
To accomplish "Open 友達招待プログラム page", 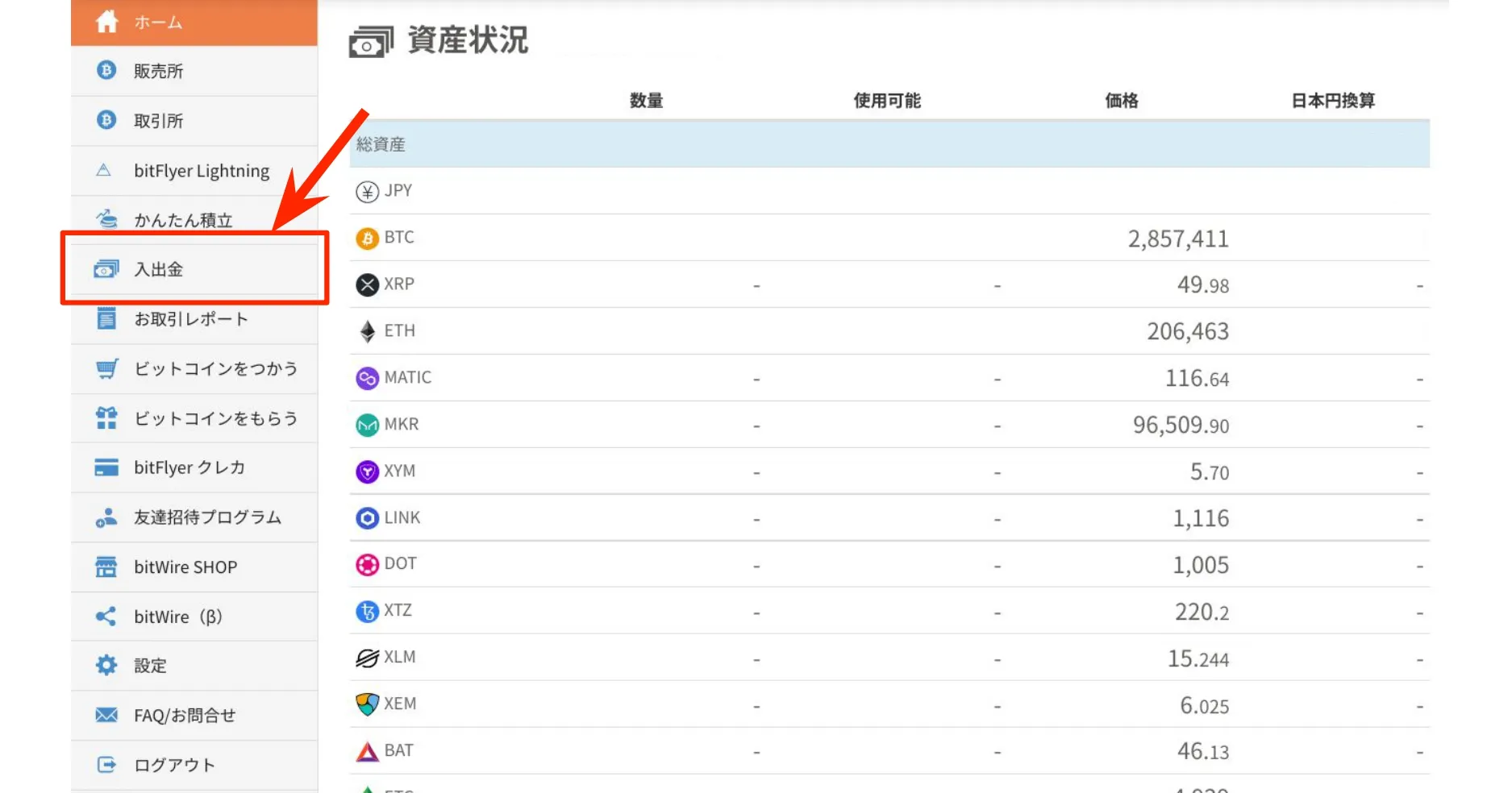I will click(x=207, y=517).
